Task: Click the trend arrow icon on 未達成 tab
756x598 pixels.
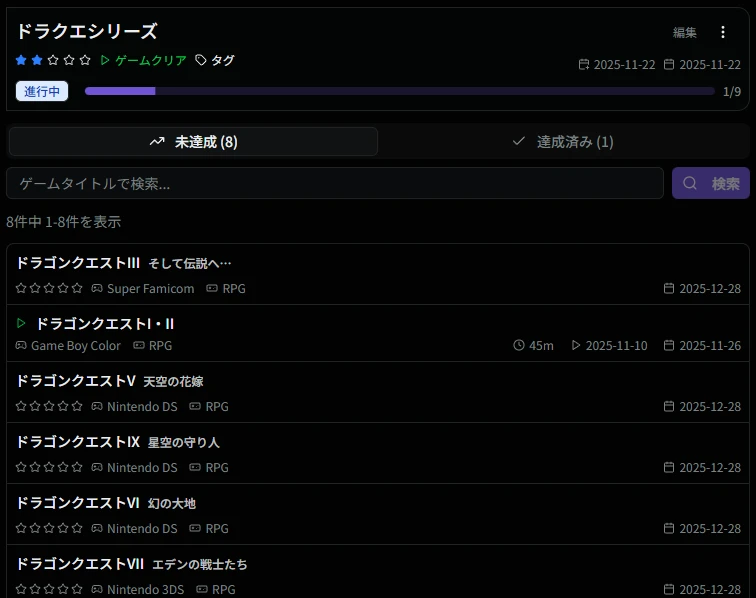Action: click(x=157, y=142)
